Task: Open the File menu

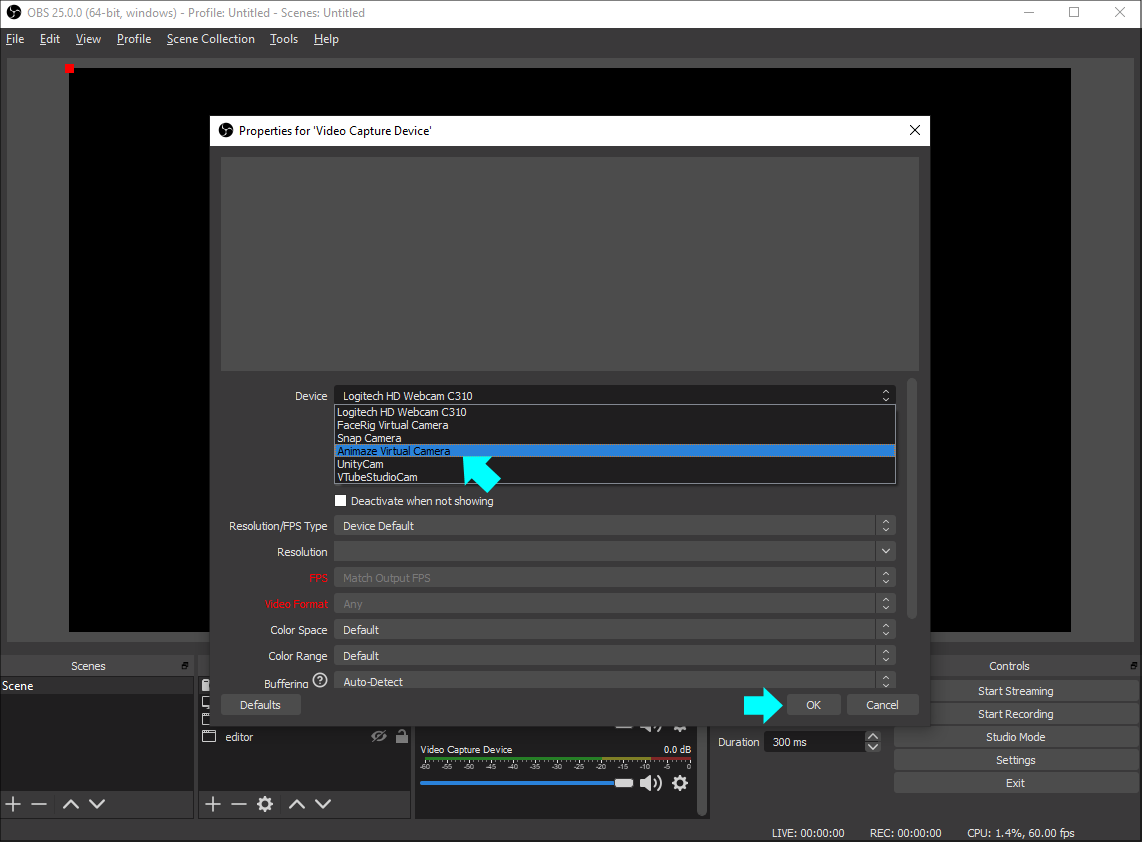Action: click(15, 39)
